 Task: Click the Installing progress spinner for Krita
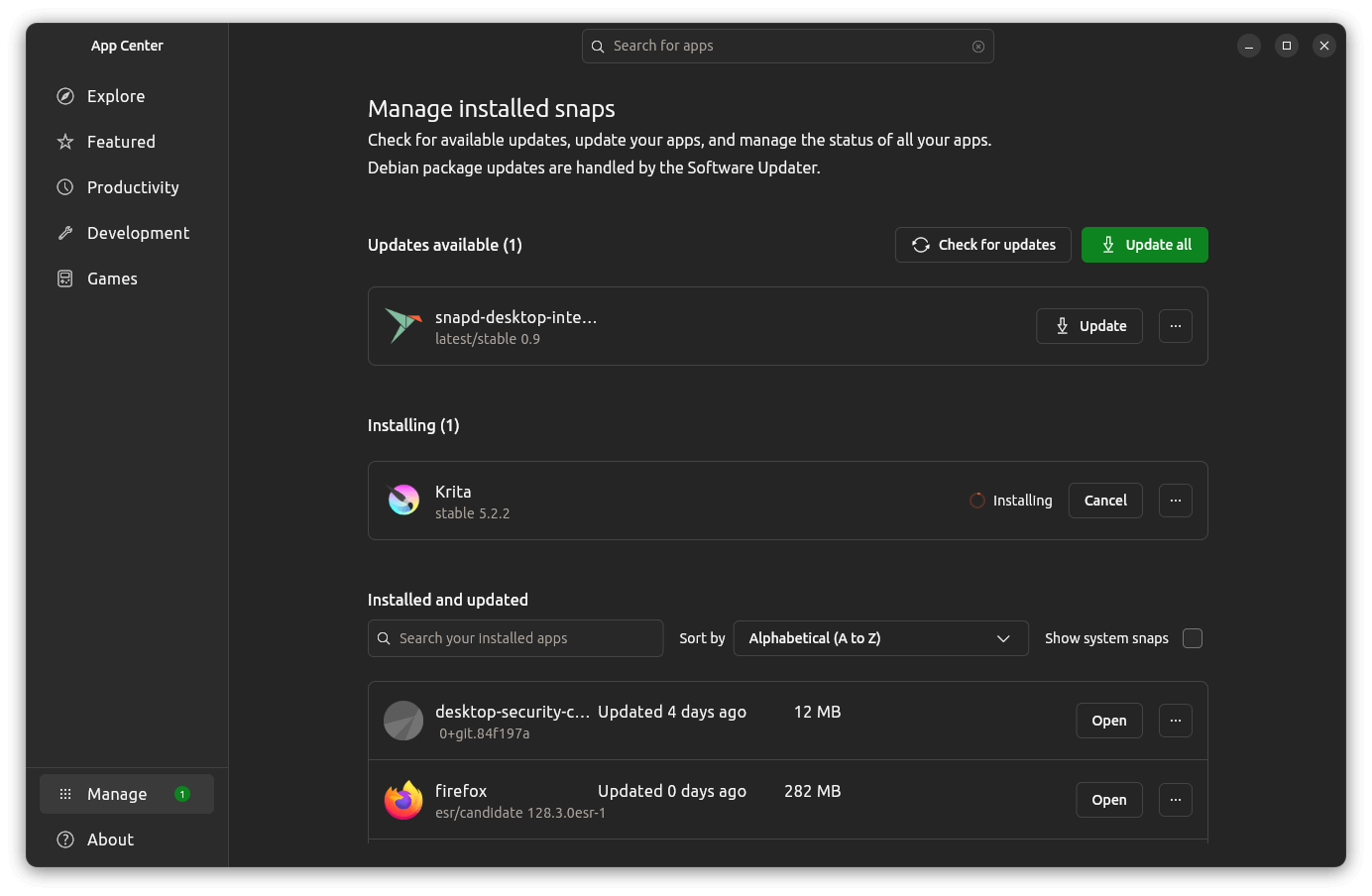pos(976,501)
